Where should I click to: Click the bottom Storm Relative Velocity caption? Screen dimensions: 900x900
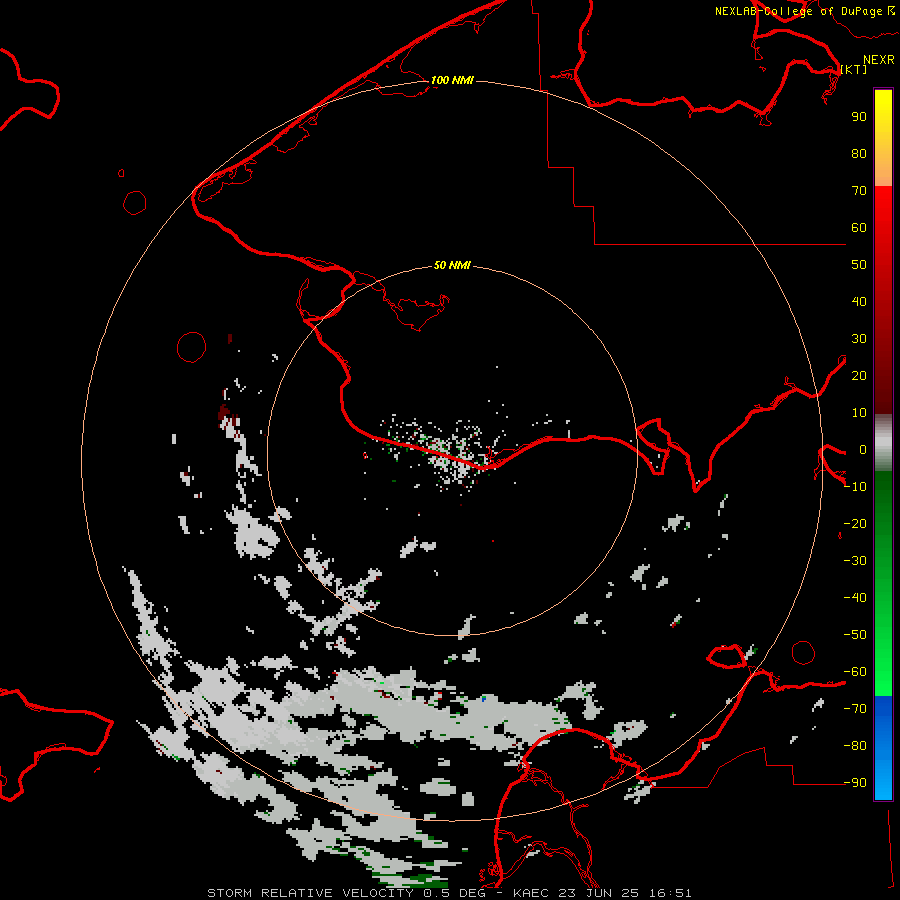(449, 893)
